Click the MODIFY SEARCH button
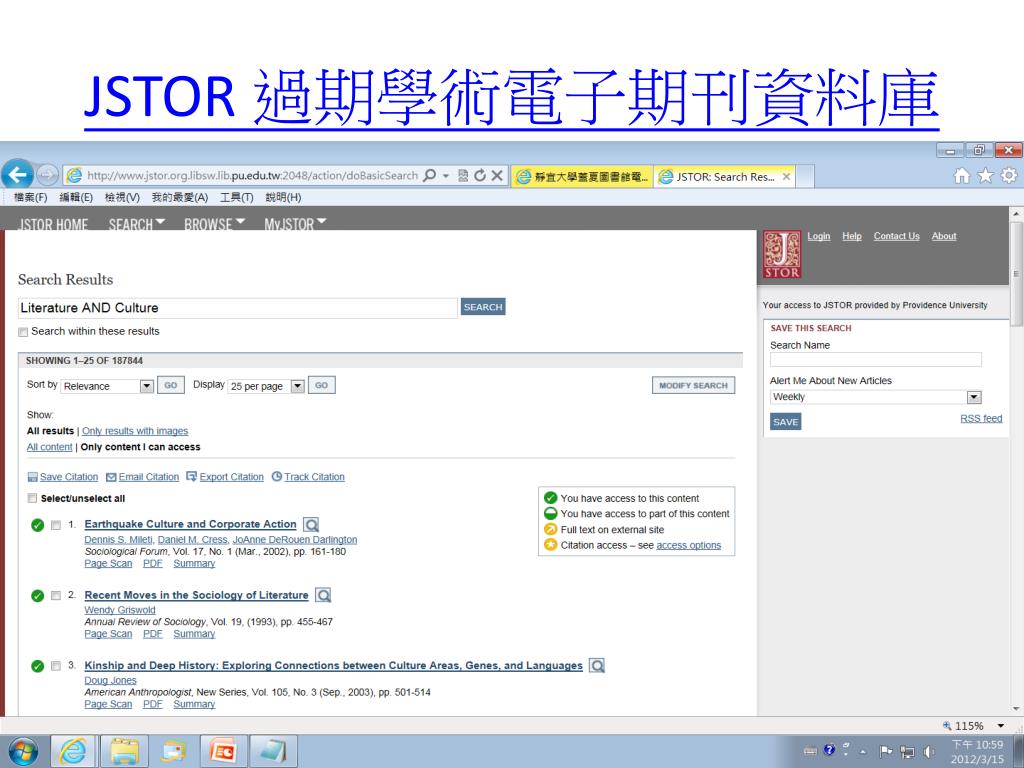 coord(693,385)
